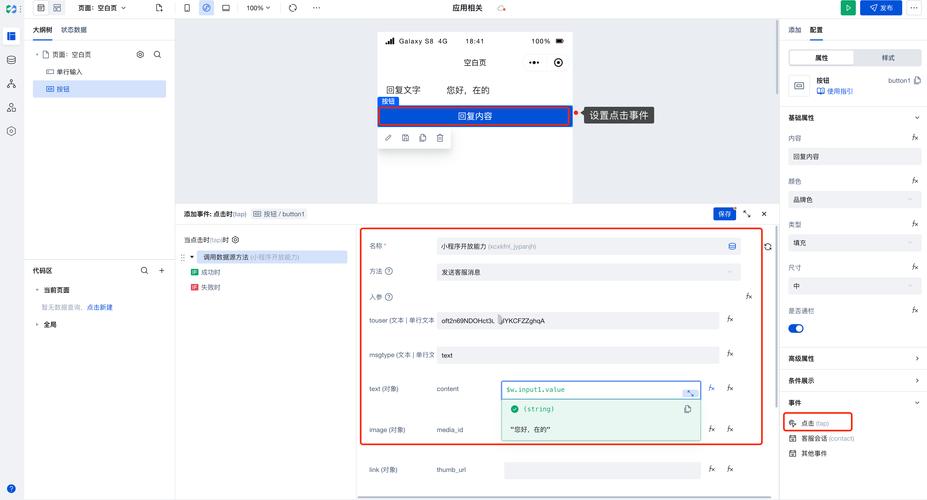This screenshot has height=500, width=927.
Task: Click the new page file icon
Action: (159, 8)
